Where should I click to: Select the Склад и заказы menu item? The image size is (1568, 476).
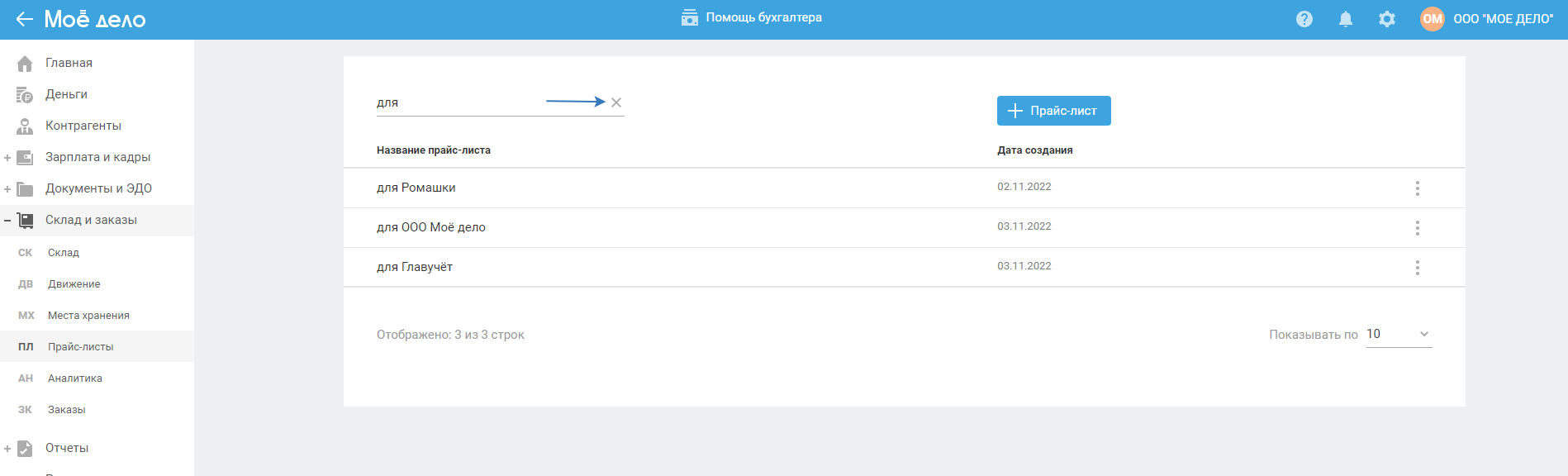(91, 220)
